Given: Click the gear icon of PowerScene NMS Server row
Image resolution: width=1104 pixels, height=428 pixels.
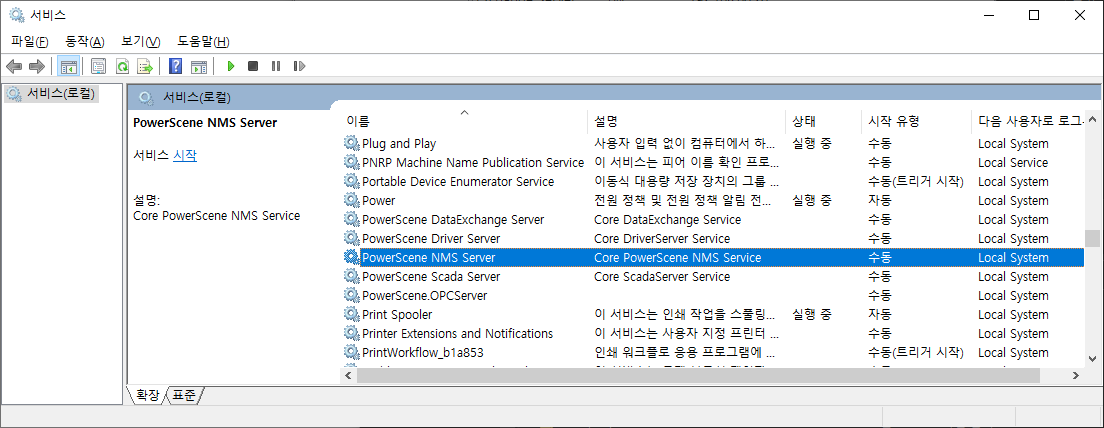Looking at the screenshot, I should pyautogui.click(x=351, y=258).
